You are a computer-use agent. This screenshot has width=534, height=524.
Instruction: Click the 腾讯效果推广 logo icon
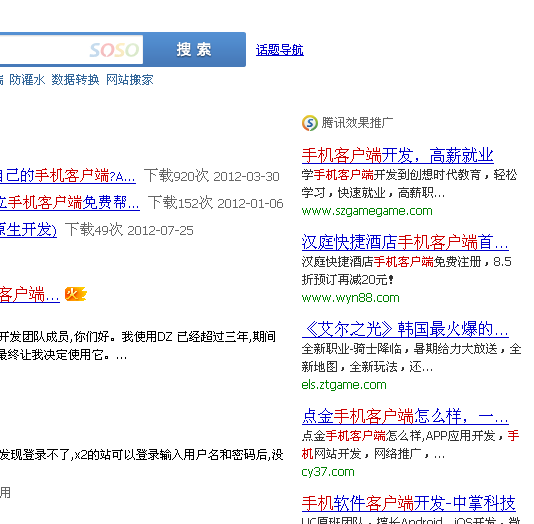310,123
